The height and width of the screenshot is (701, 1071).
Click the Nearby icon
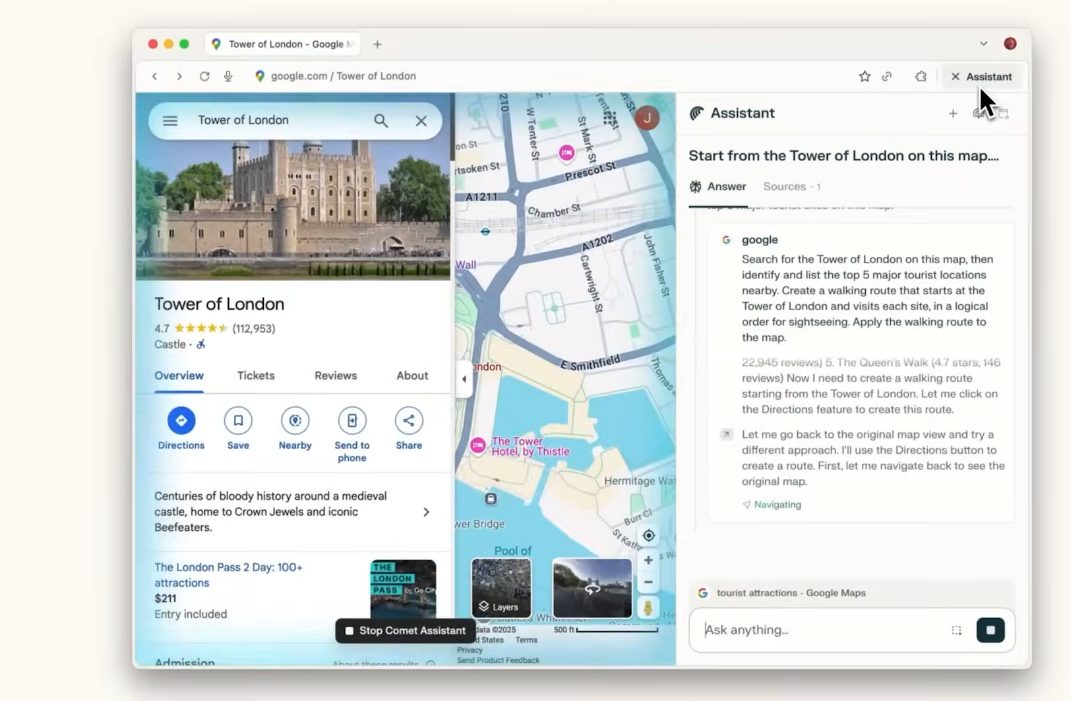pos(295,421)
